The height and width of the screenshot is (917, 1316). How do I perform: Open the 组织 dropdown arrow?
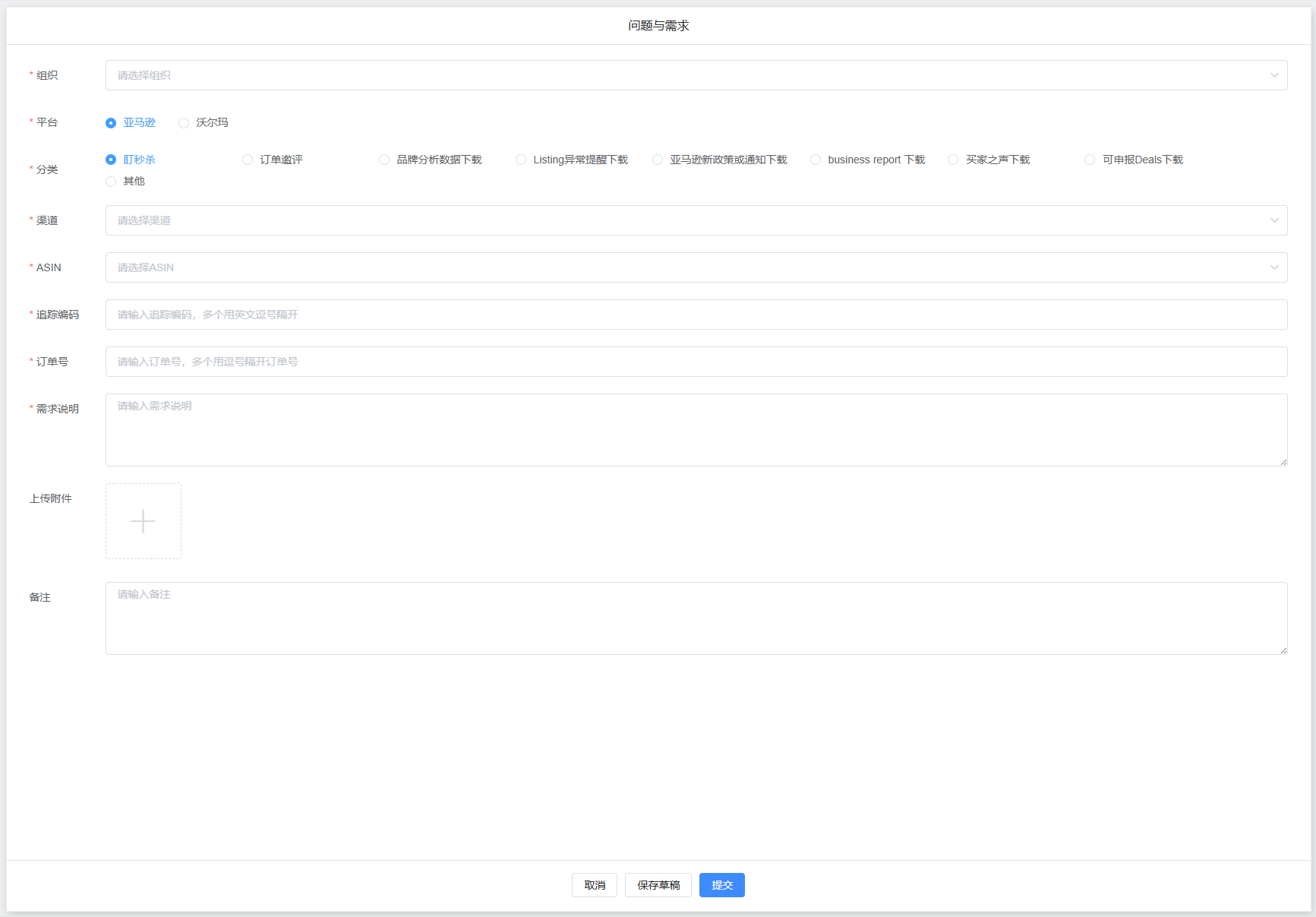[x=1273, y=75]
